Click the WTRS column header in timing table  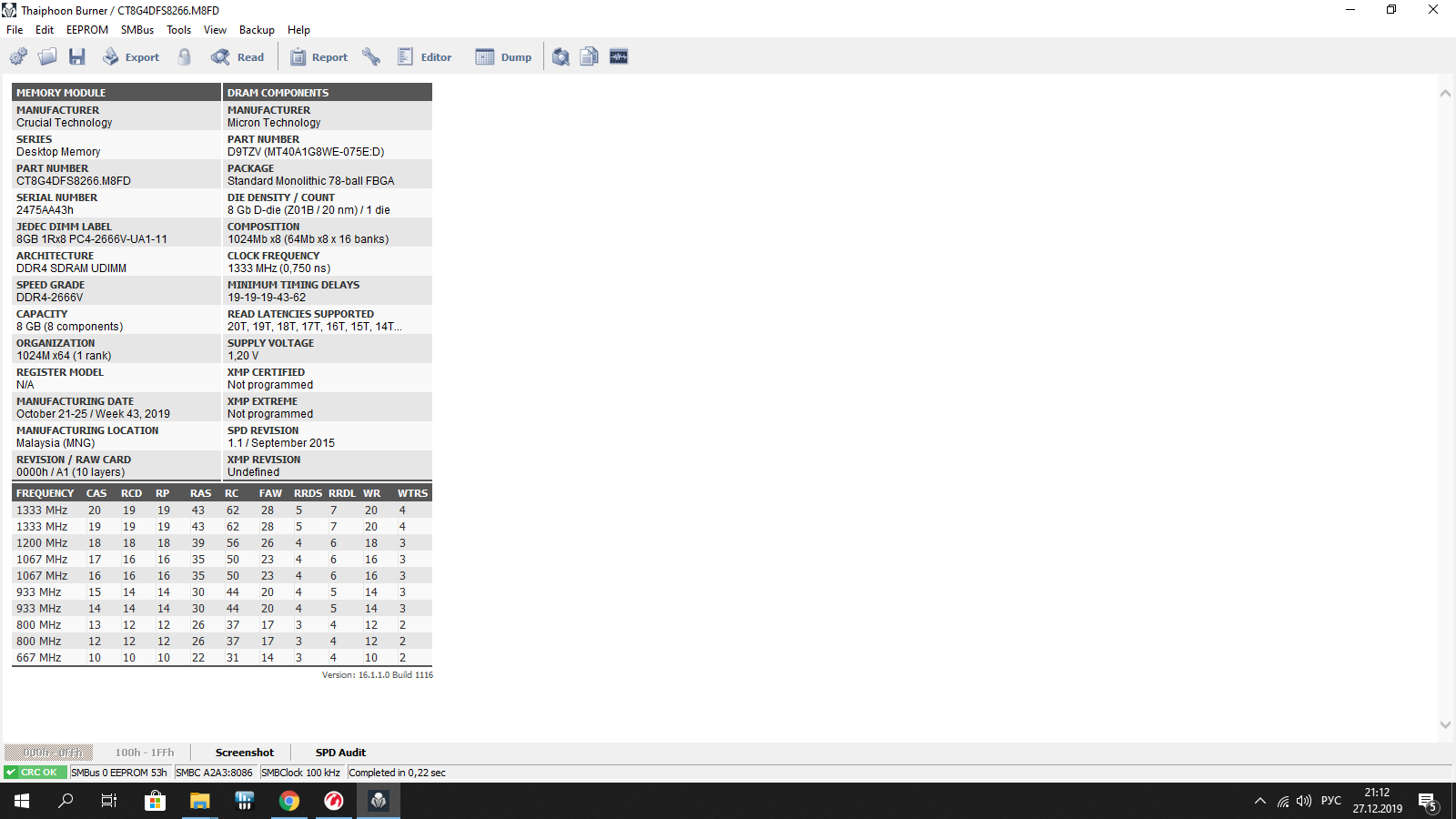click(x=412, y=493)
